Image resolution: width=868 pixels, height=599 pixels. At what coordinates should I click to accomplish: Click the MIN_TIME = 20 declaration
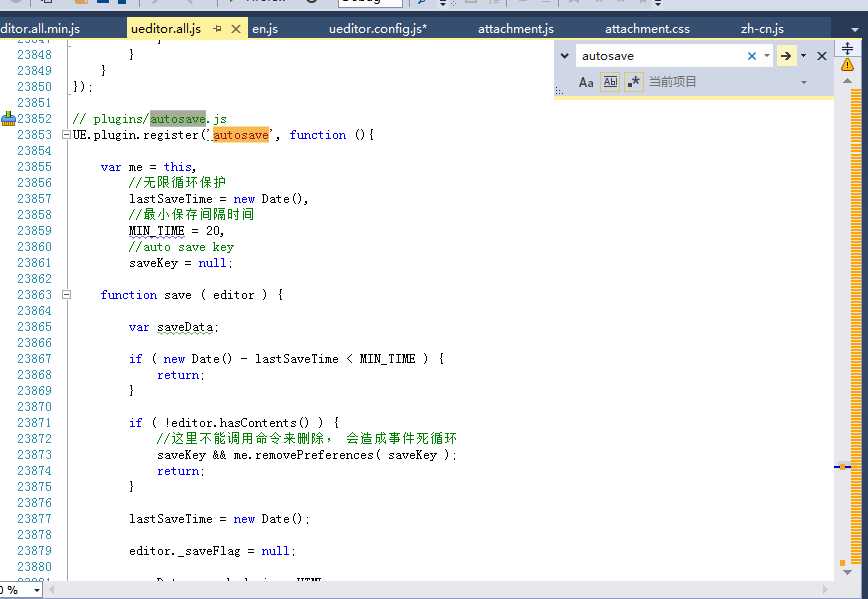click(x=176, y=231)
